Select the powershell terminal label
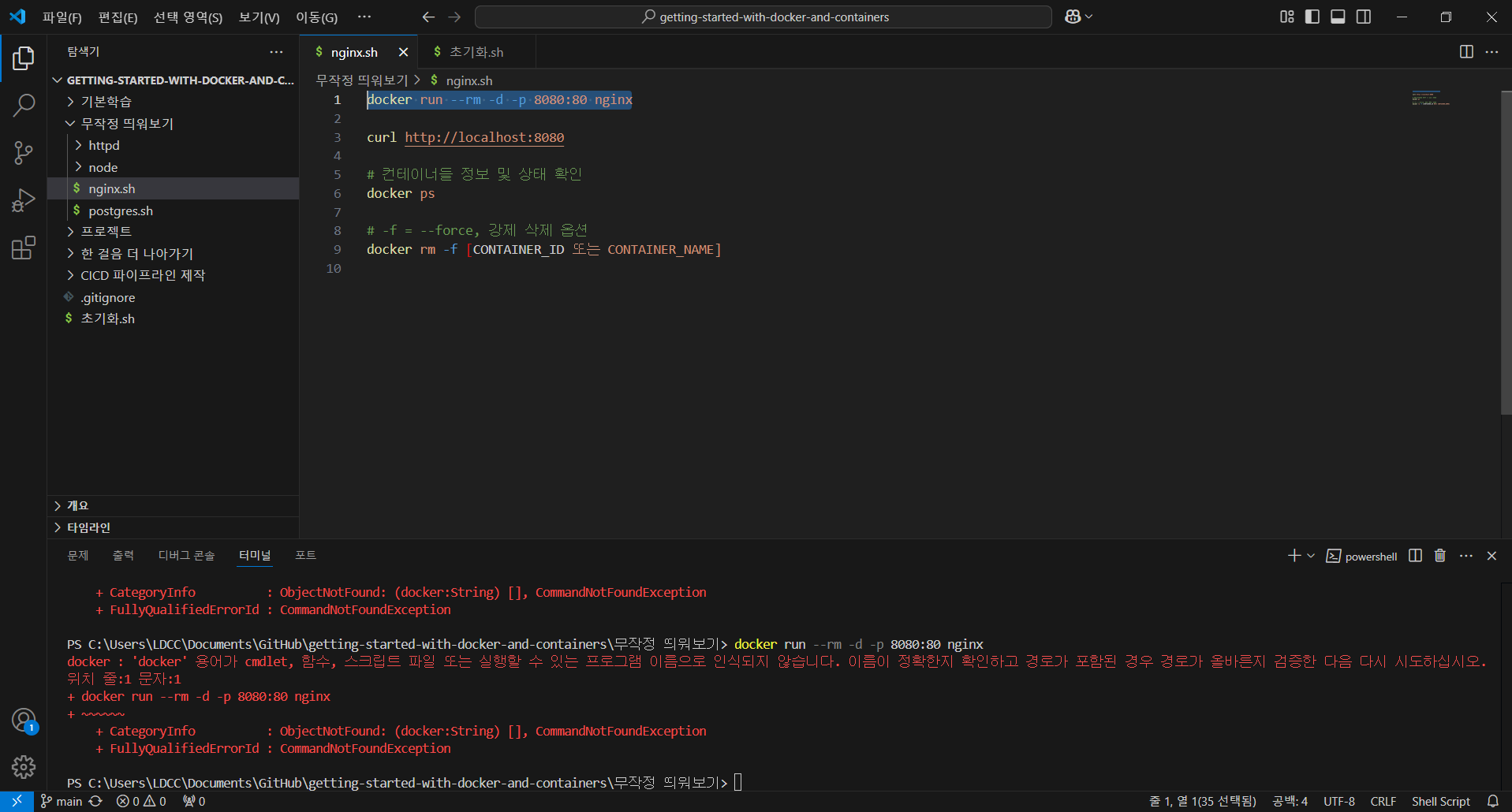Viewport: 1512px width, 812px height. click(x=1362, y=557)
